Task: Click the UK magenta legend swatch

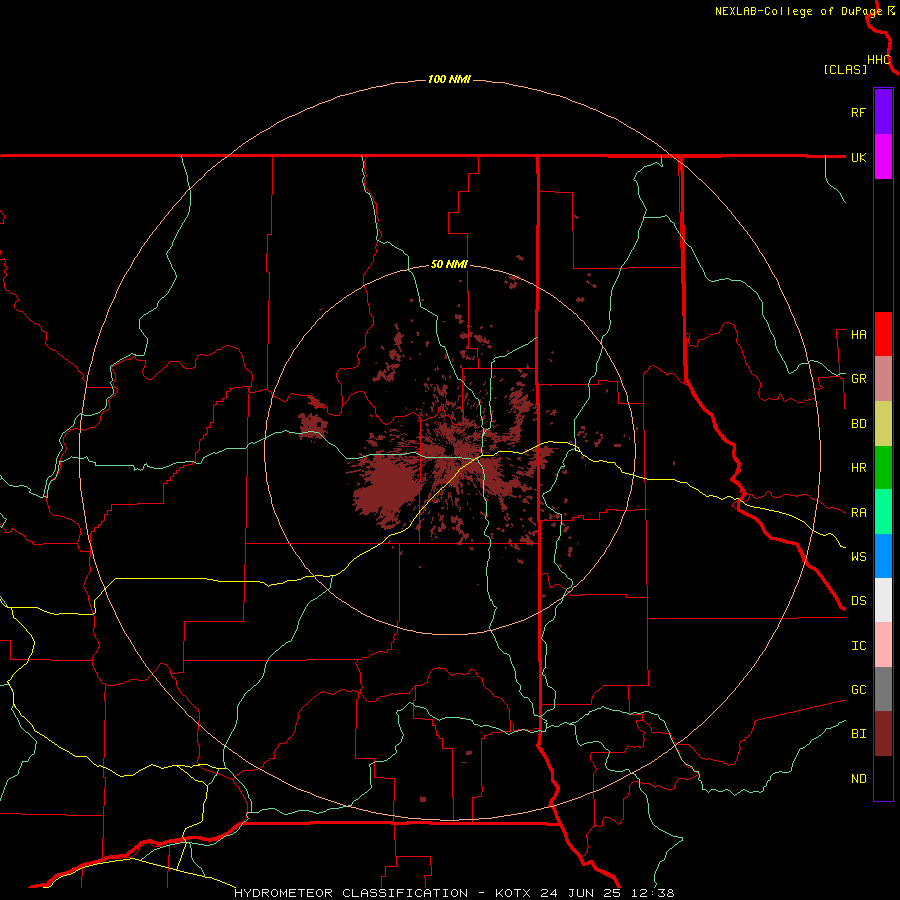Action: pyautogui.click(x=883, y=157)
